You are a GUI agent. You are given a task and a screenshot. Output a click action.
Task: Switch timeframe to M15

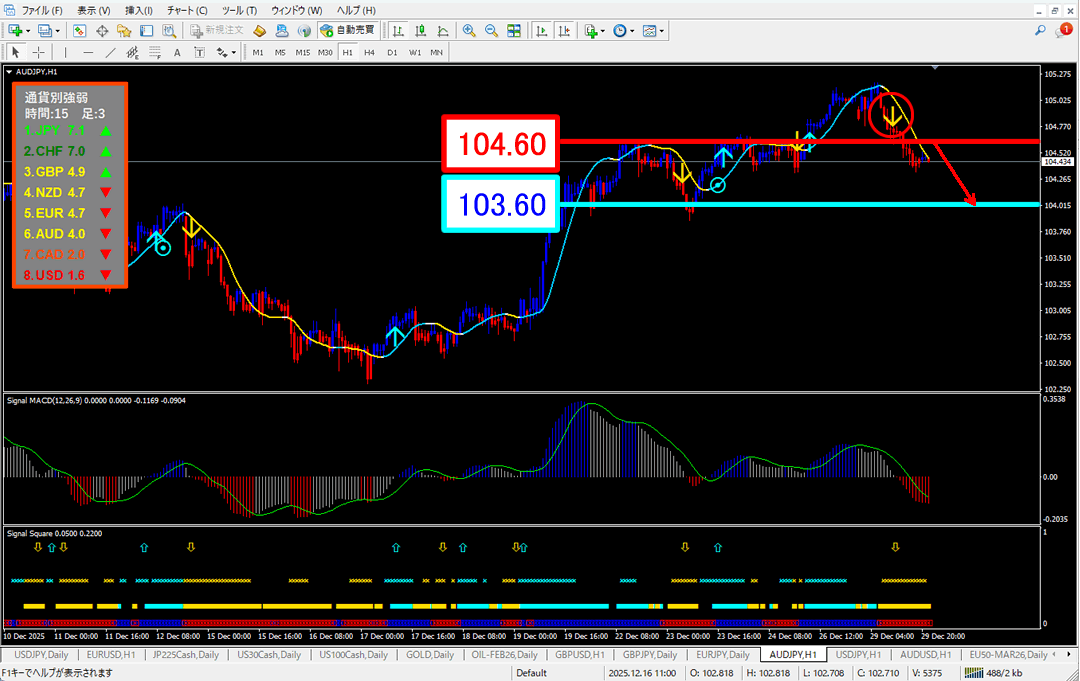click(302, 52)
